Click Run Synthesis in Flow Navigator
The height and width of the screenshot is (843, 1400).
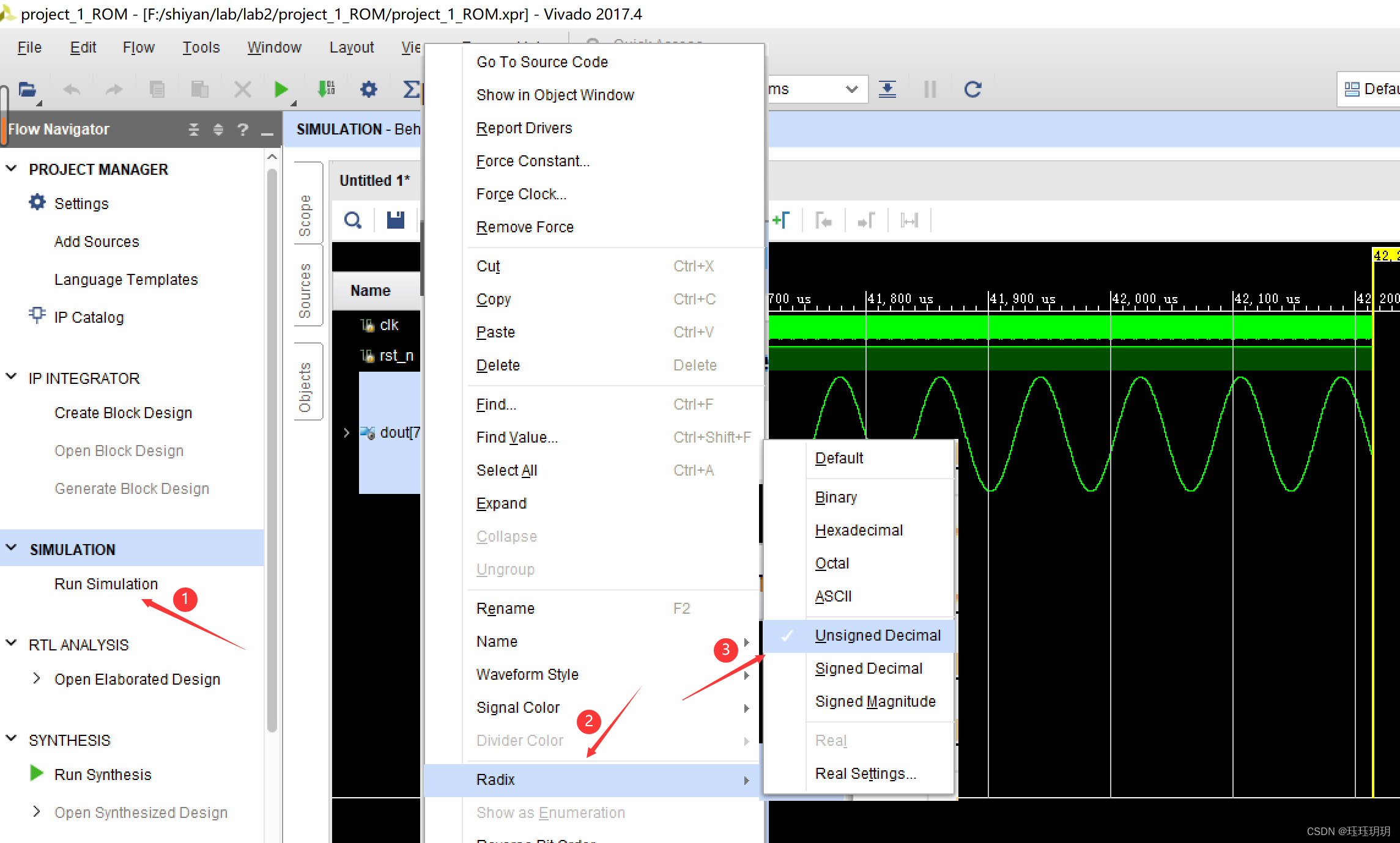pos(102,774)
